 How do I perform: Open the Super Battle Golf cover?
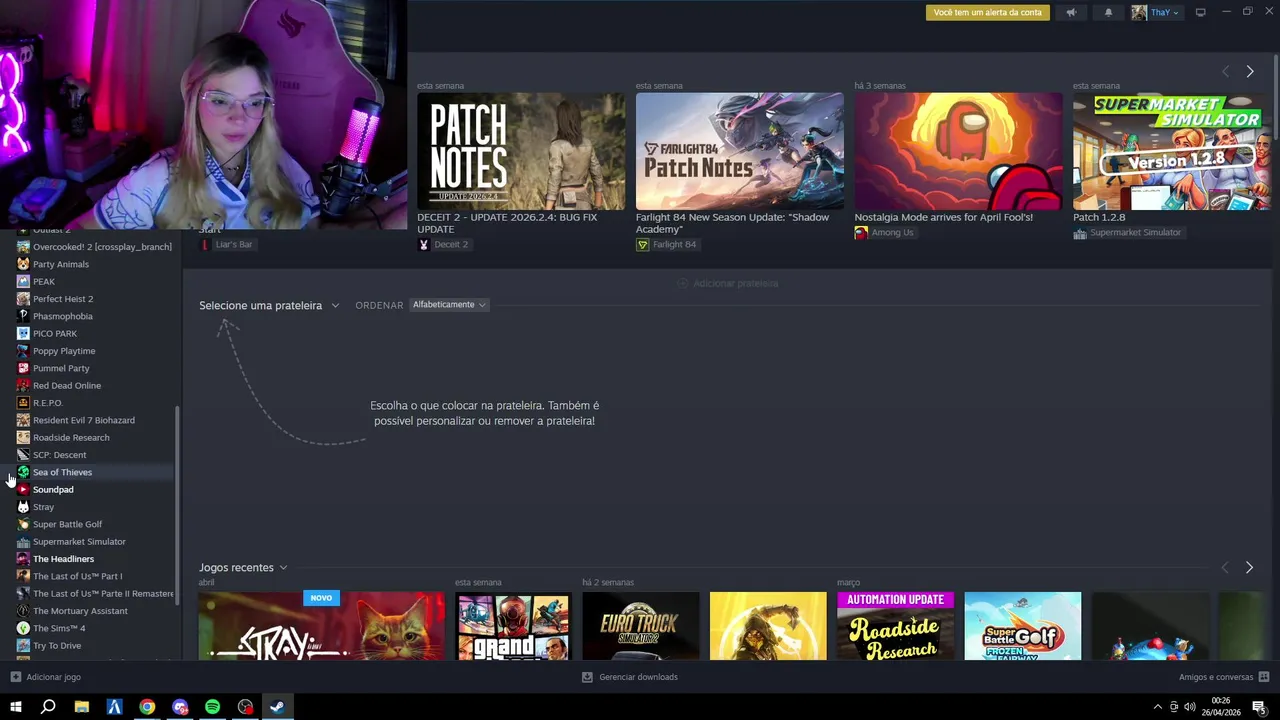[x=1023, y=625]
